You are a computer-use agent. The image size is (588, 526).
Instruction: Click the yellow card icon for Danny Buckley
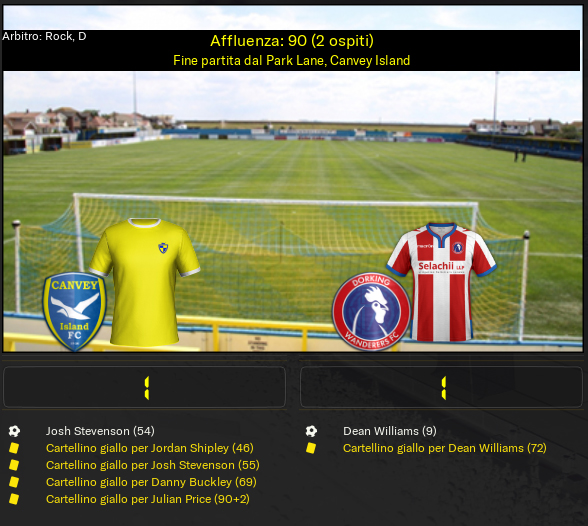[x=14, y=482]
